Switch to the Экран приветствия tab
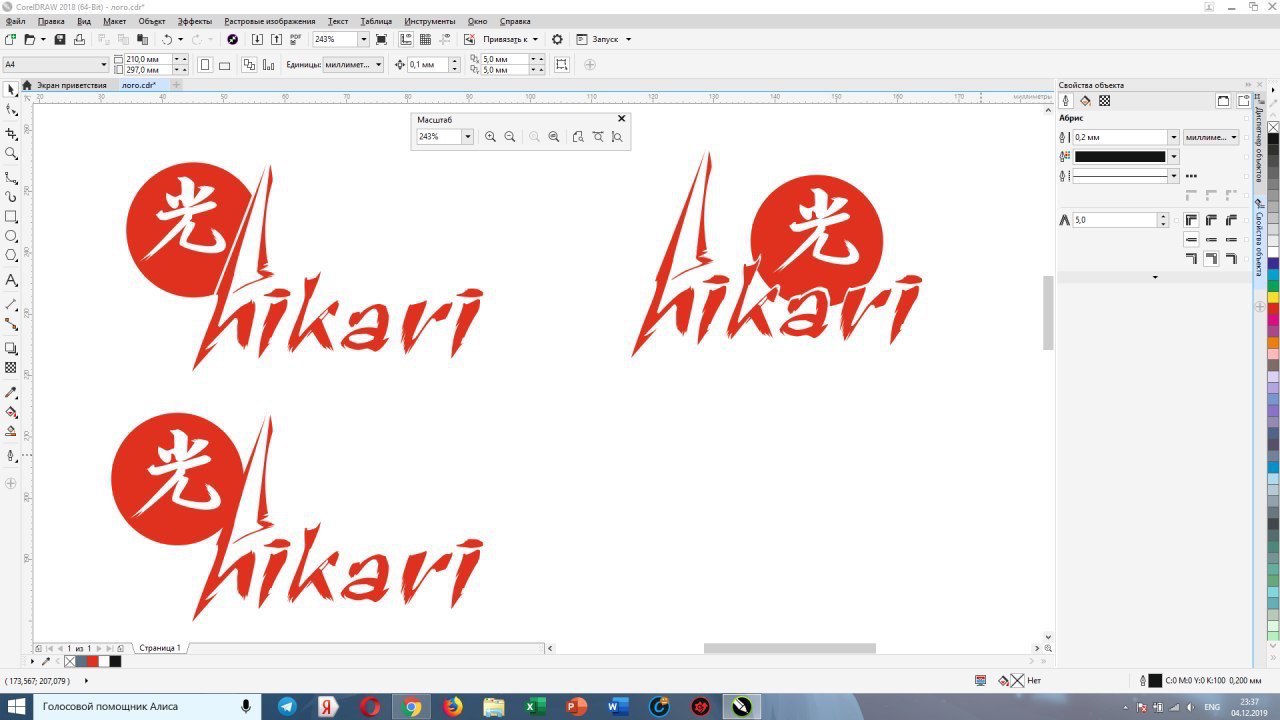Screen dimensions: 1280x720 (x=72, y=85)
